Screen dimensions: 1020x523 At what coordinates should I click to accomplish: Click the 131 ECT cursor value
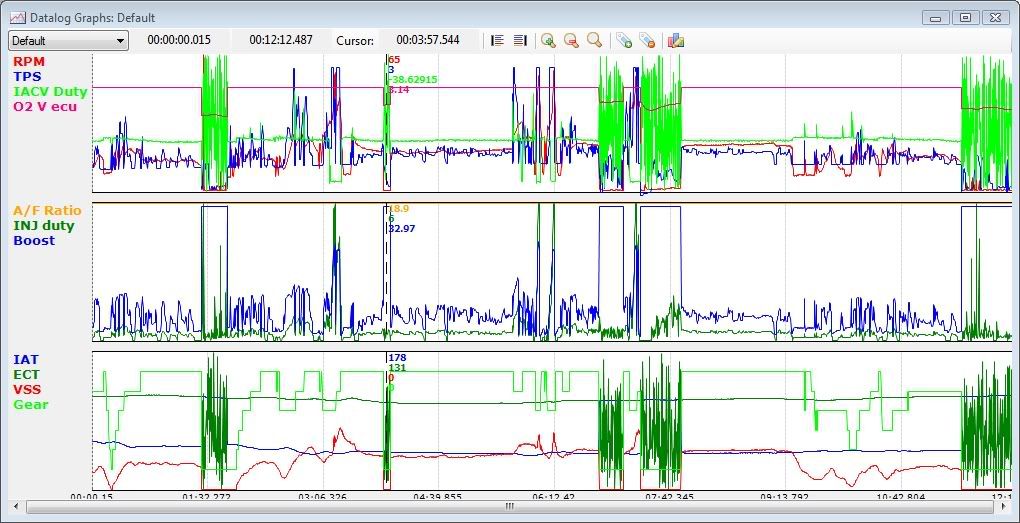(x=397, y=368)
